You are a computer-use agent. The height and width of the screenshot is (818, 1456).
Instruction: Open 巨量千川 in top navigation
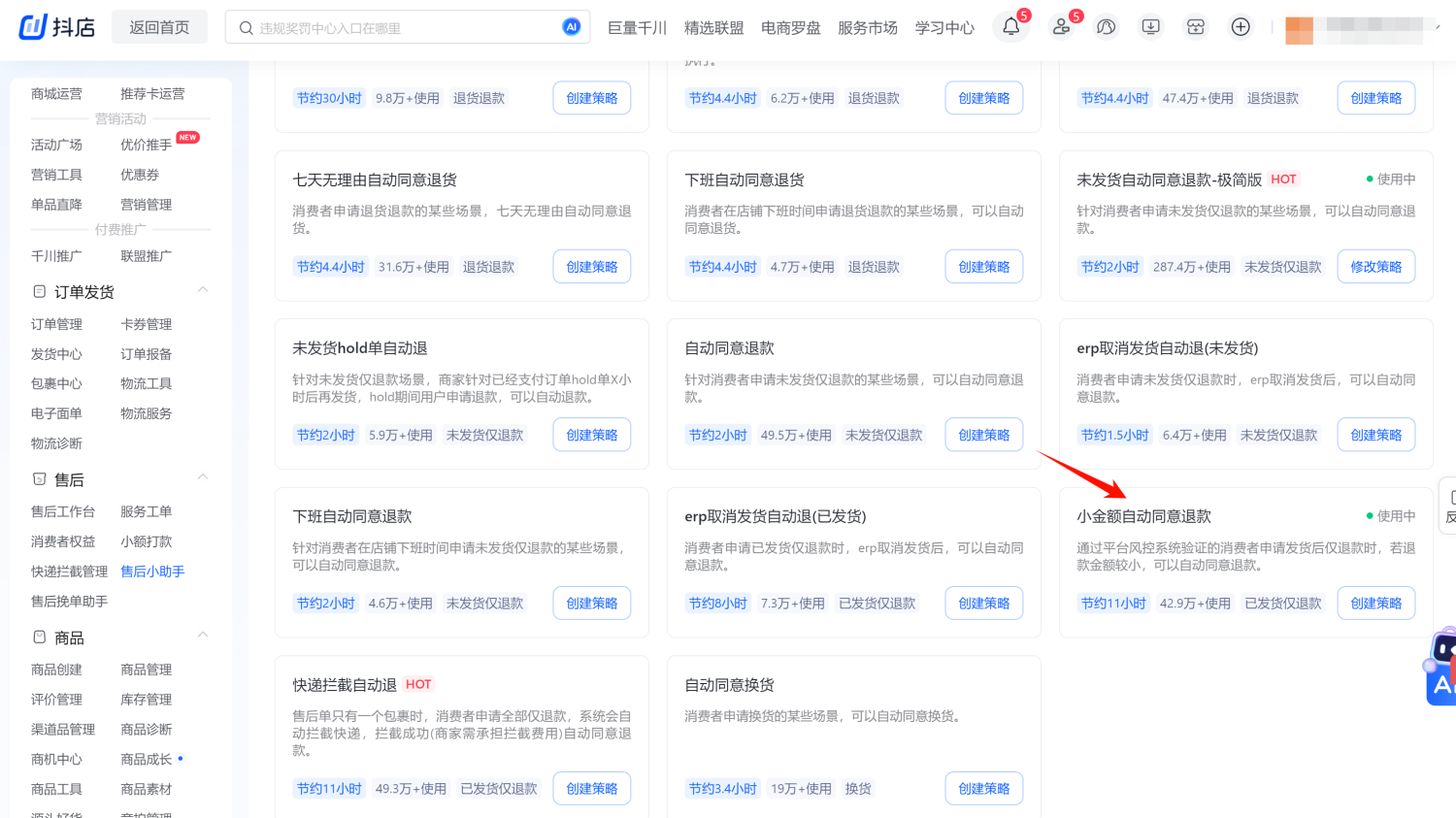pos(637,28)
